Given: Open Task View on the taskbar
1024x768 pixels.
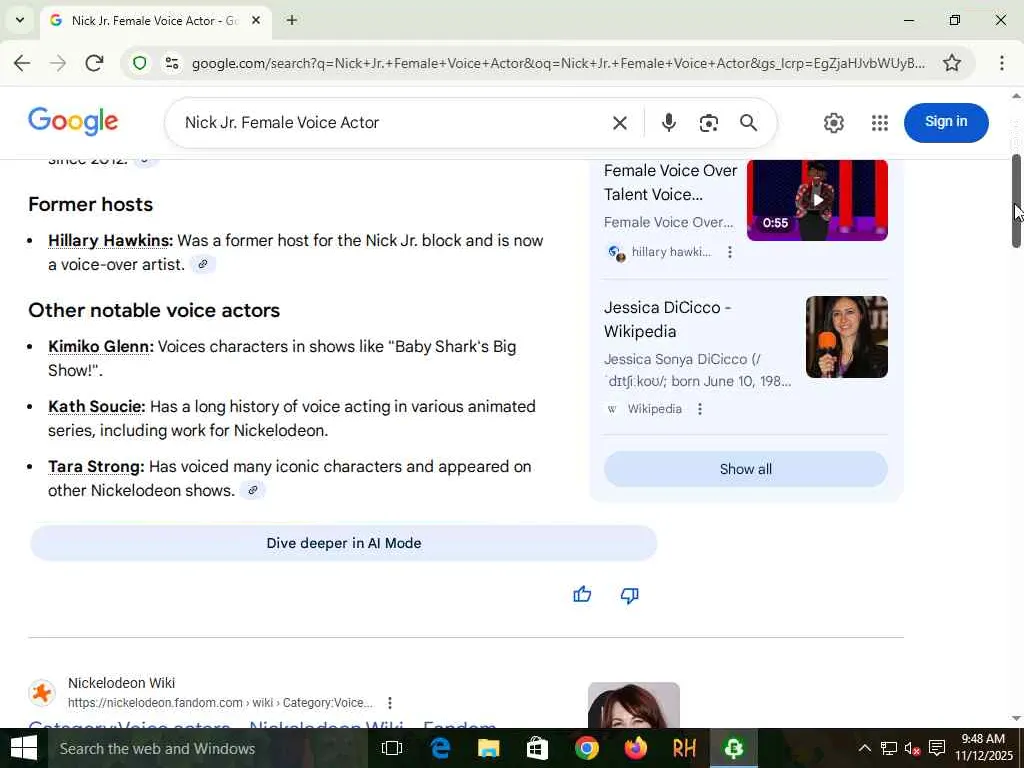Looking at the screenshot, I should pyautogui.click(x=392, y=748).
